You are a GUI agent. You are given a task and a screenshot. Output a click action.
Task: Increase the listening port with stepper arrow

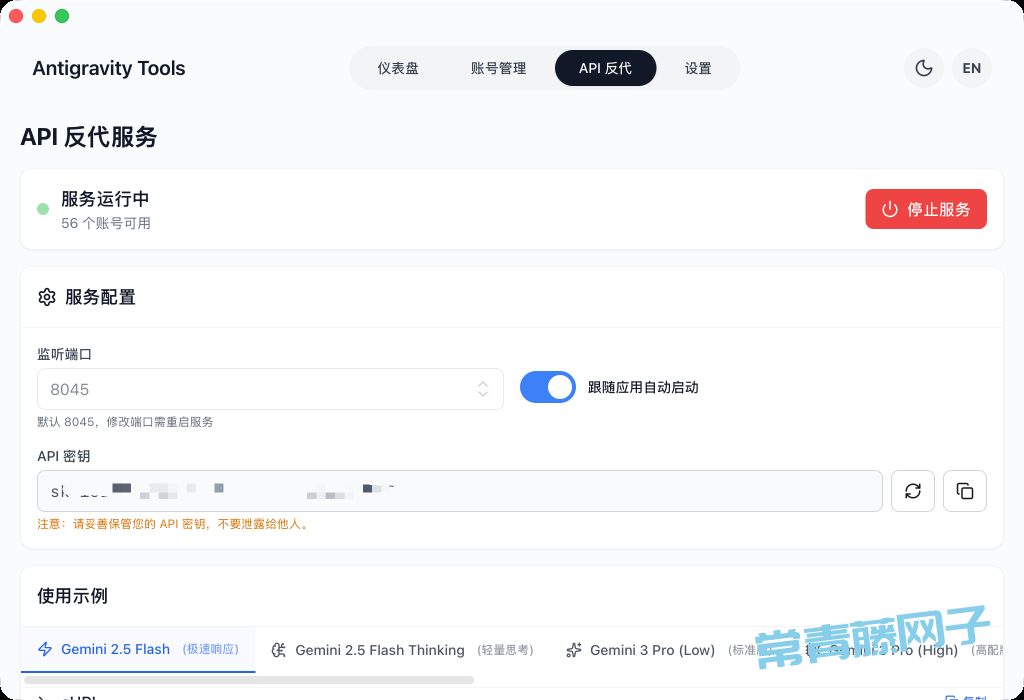(x=481, y=384)
